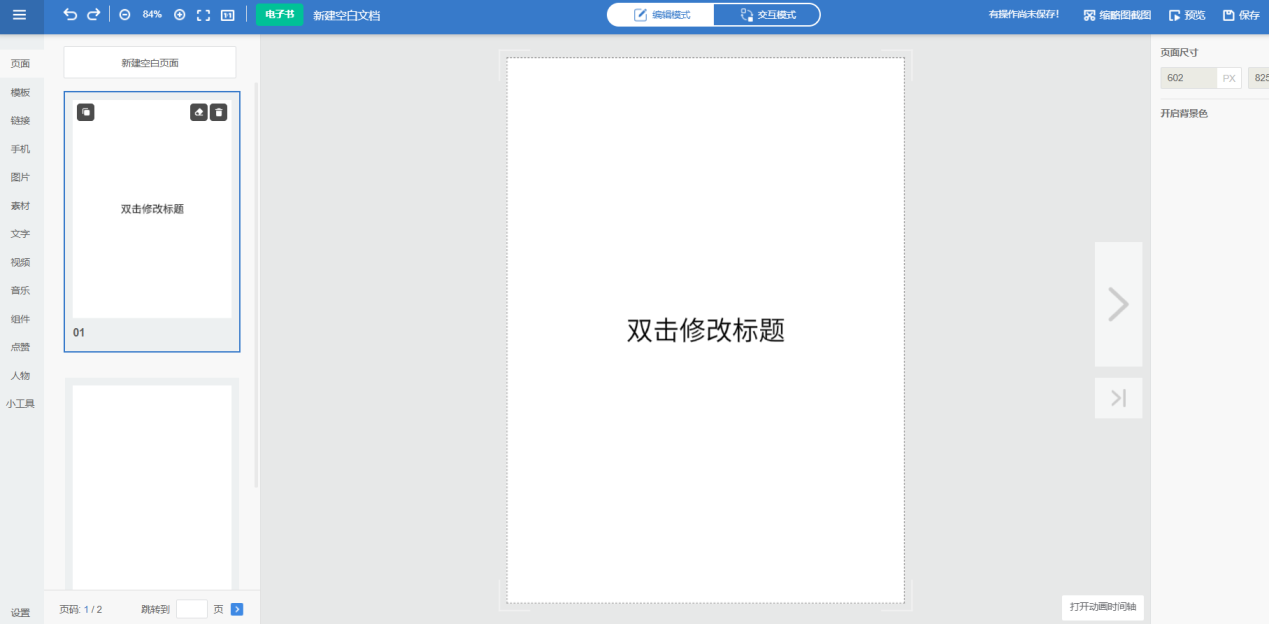Click the 1:1 actual size icon
Screen dimensions: 1269x624
pos(227,15)
